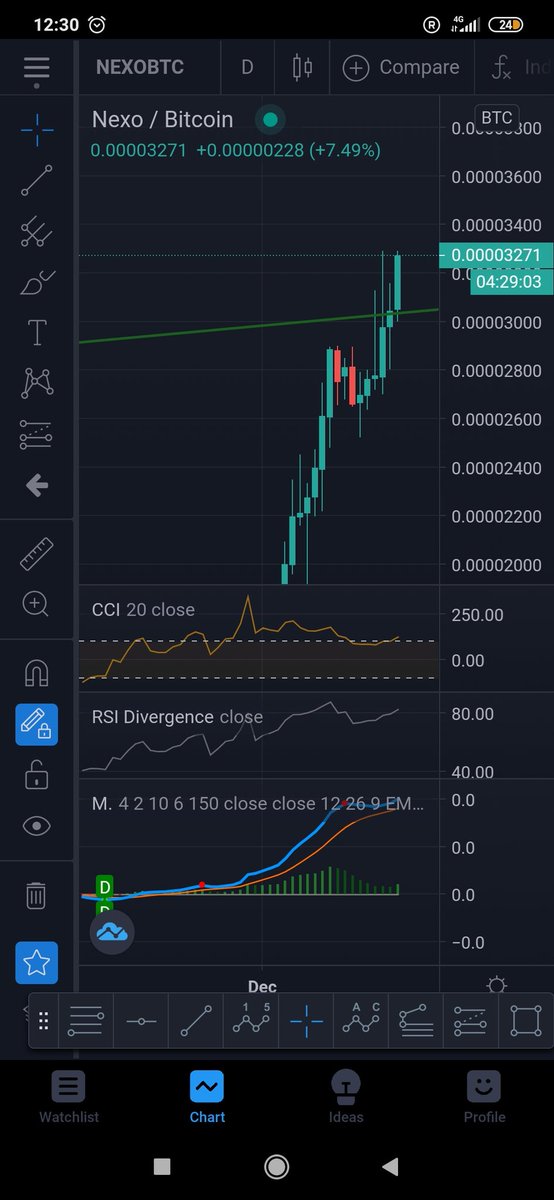
Task: Select Fib retracement tool in floating toolbar
Action: point(86,1021)
